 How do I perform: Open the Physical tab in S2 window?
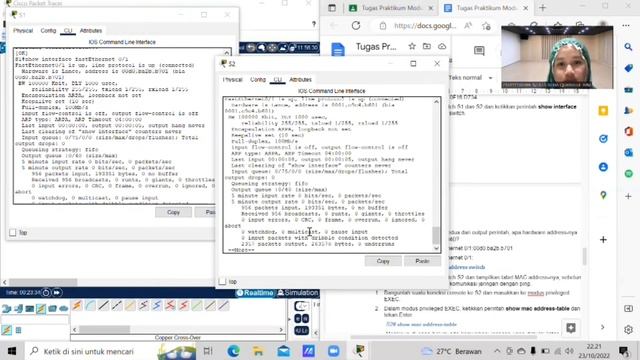232,80
